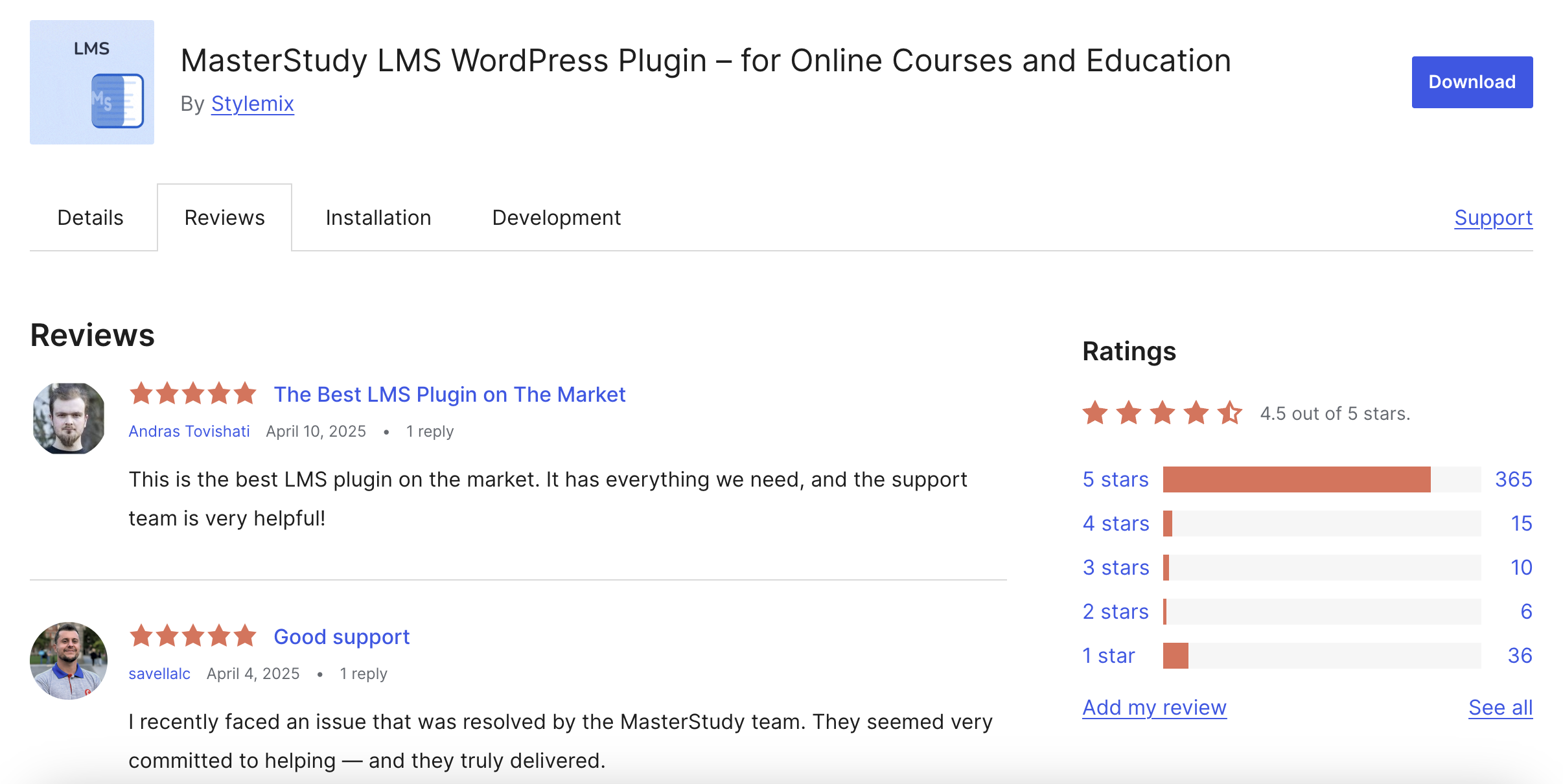This screenshot has height=784, width=1563.
Task: Click the 10 count for 3 stars
Action: click(x=1522, y=568)
